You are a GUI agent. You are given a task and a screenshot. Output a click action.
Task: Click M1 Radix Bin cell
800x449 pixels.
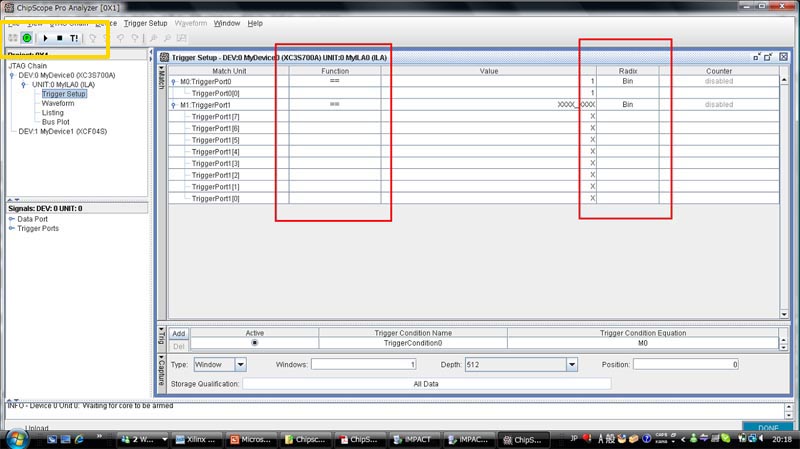tap(628, 105)
